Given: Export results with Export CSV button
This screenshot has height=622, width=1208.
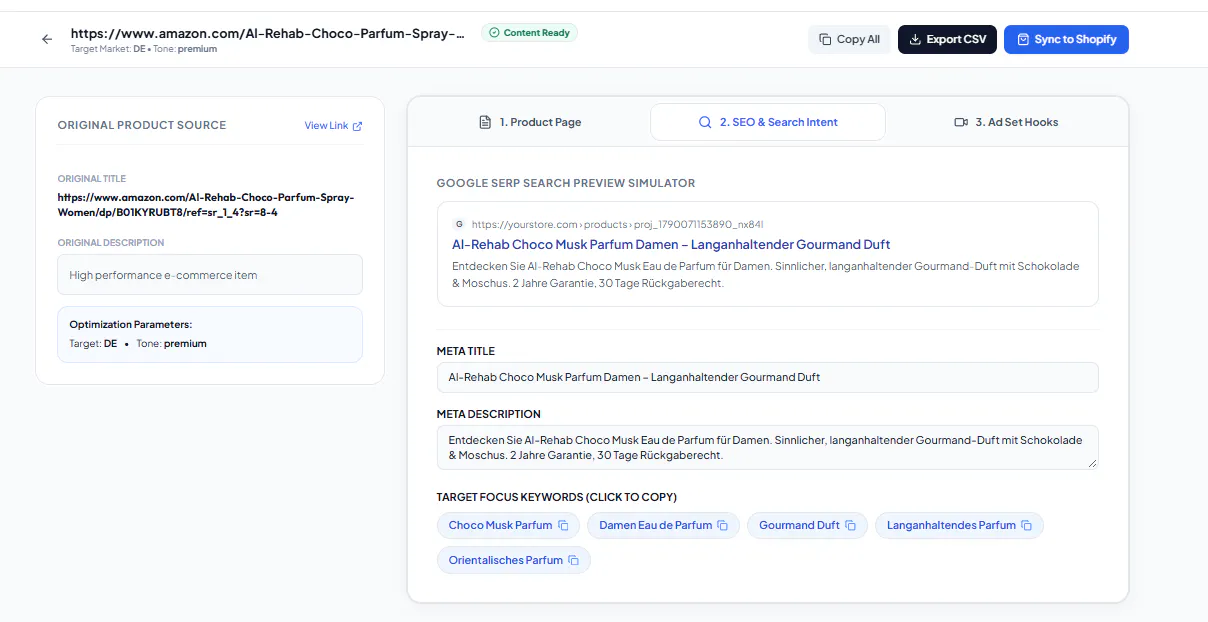Looking at the screenshot, I should [x=947, y=39].
